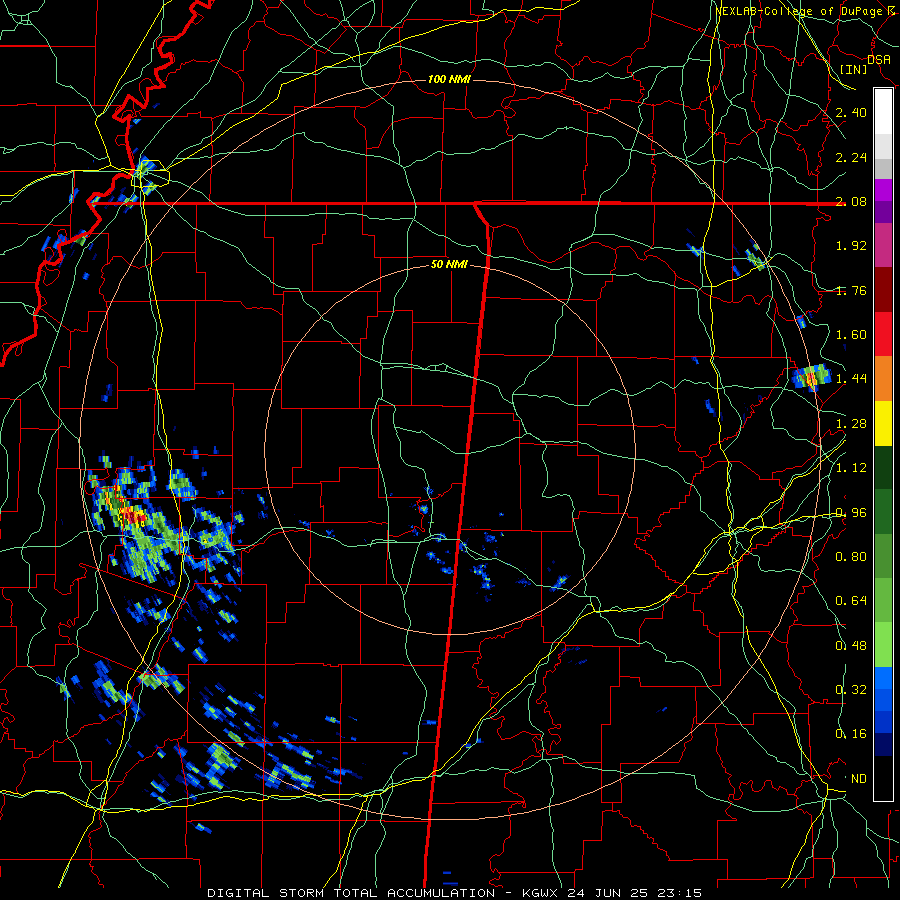Screen dimensions: 900x900
Task: Select the dark purple swatch in the legend
Action: pos(883,212)
